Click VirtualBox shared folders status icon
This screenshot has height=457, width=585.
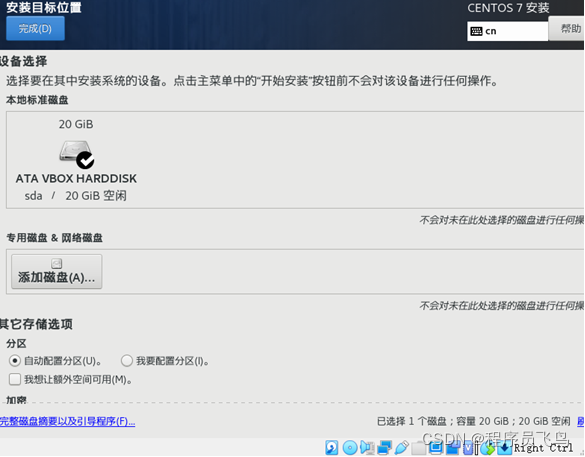click(419, 448)
